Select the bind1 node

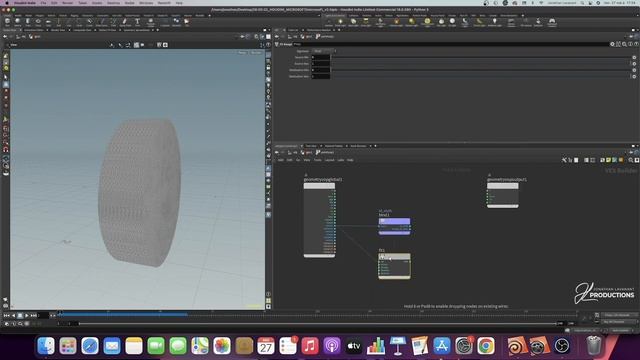pos(394,227)
